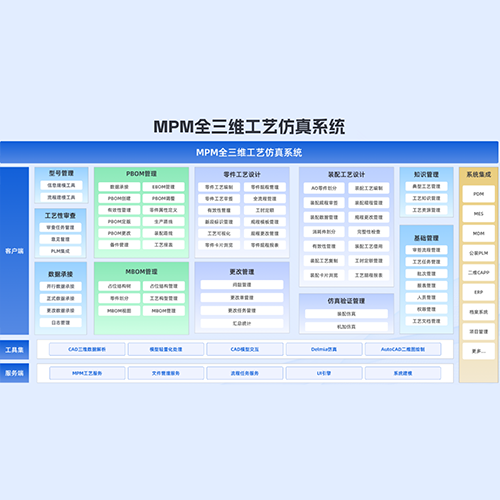500x500 pixels.
Task: Click the 仿真验证管理 module heading
Action: click(x=346, y=301)
